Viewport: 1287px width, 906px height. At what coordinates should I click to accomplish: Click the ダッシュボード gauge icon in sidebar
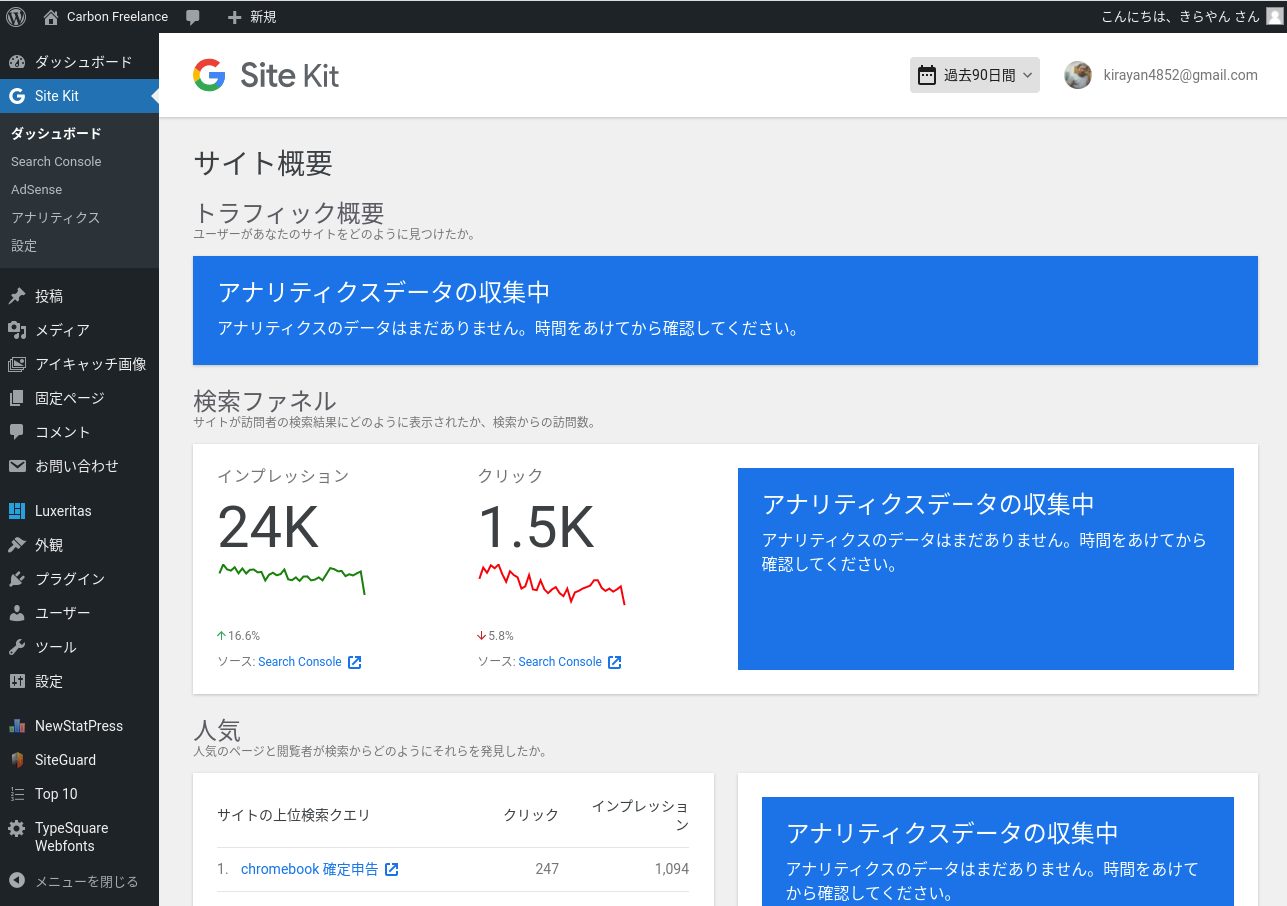click(x=16, y=62)
